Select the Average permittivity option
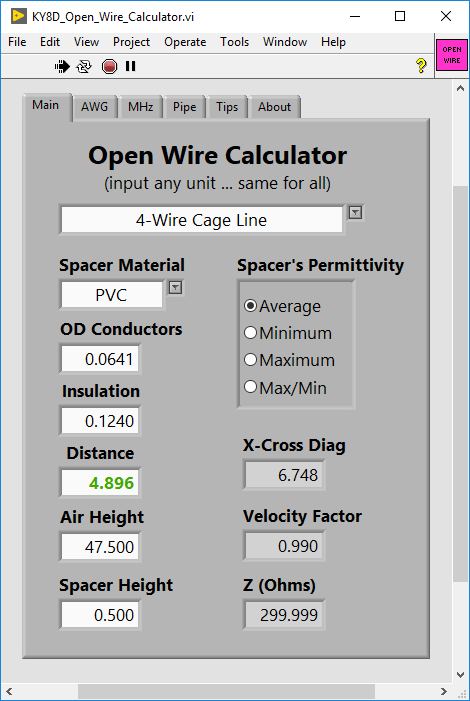The image size is (470, 701). (x=283, y=306)
